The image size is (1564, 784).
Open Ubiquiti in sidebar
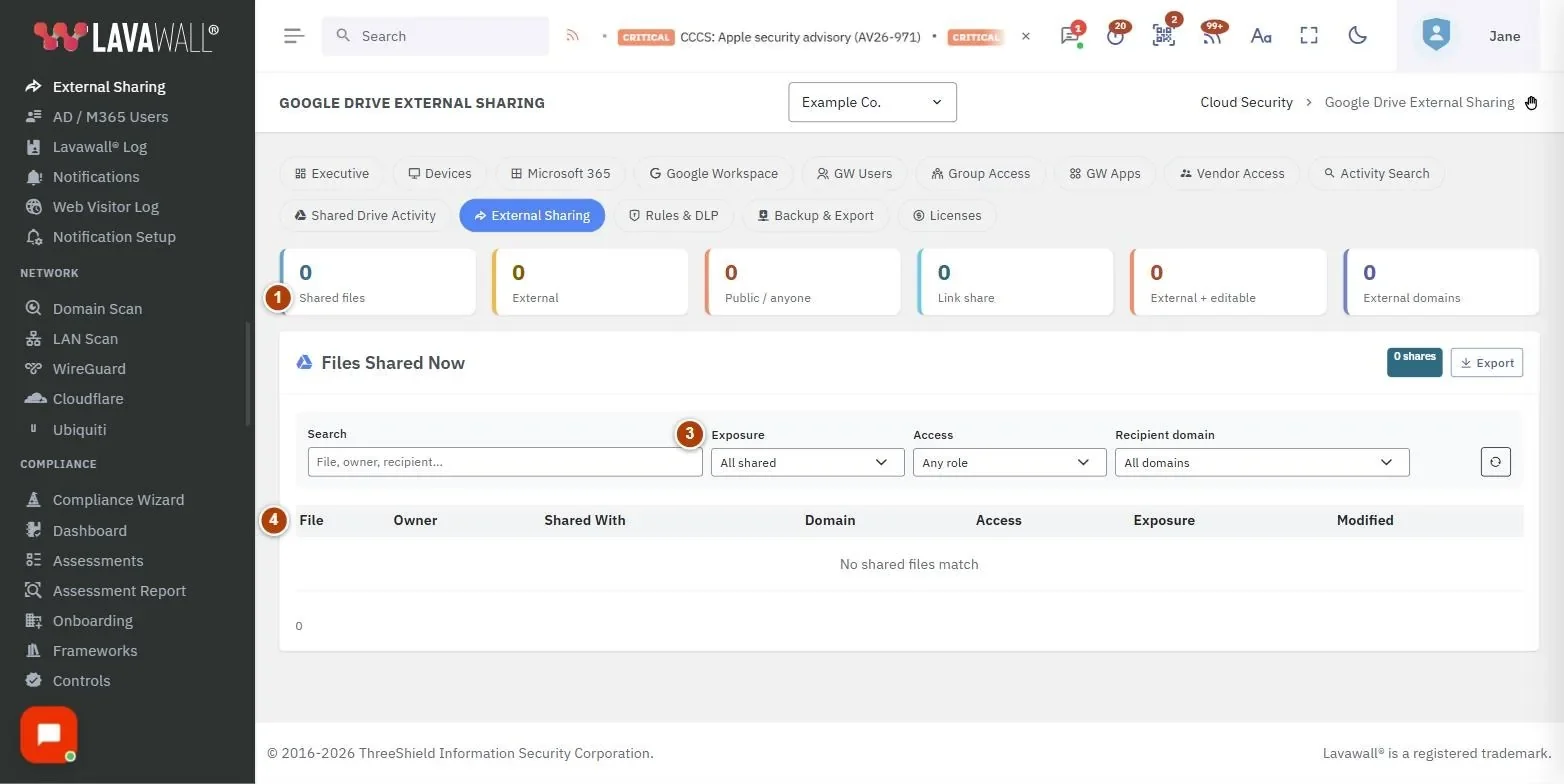point(79,430)
